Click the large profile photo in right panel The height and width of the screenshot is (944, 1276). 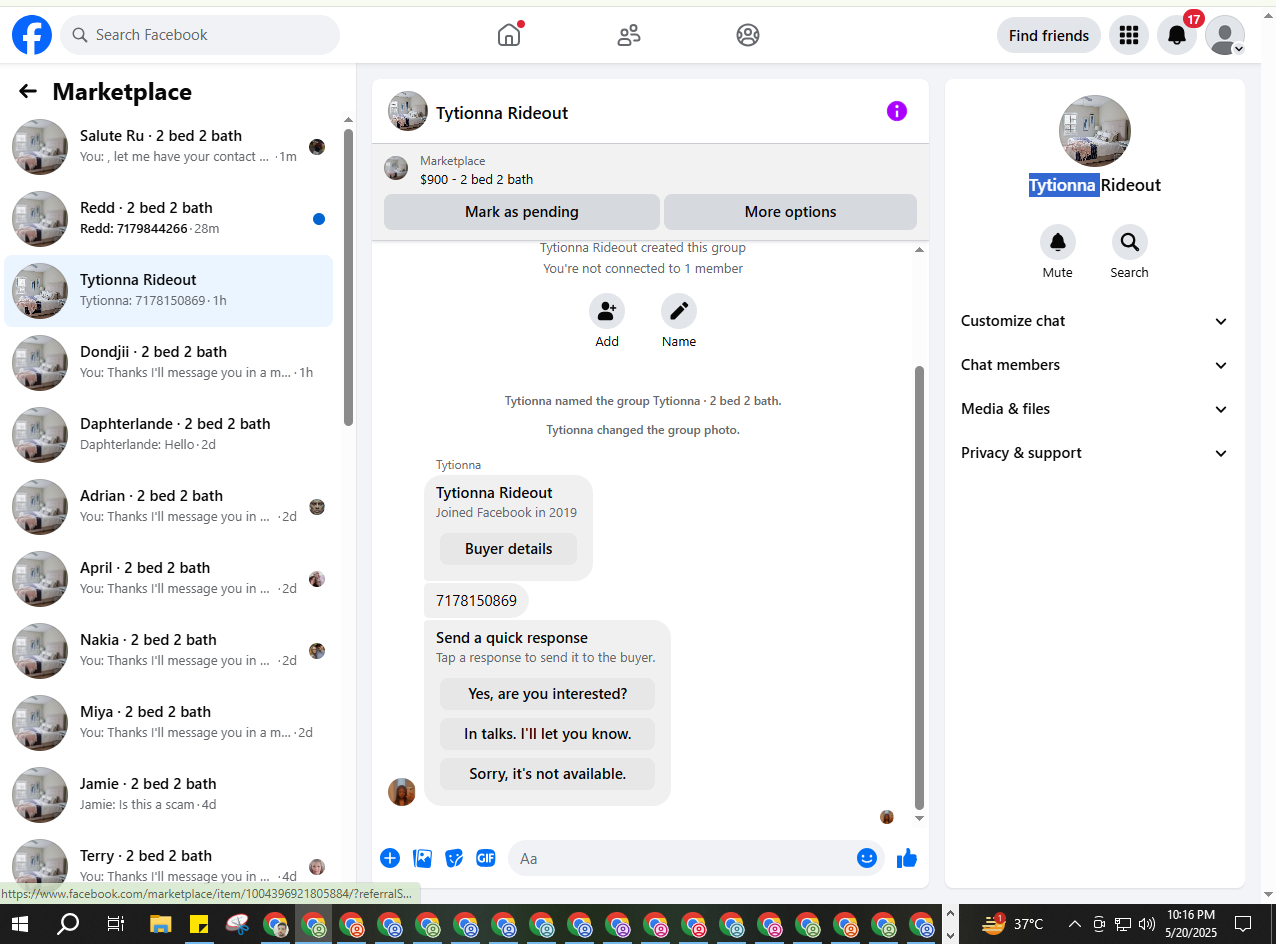click(x=1095, y=131)
